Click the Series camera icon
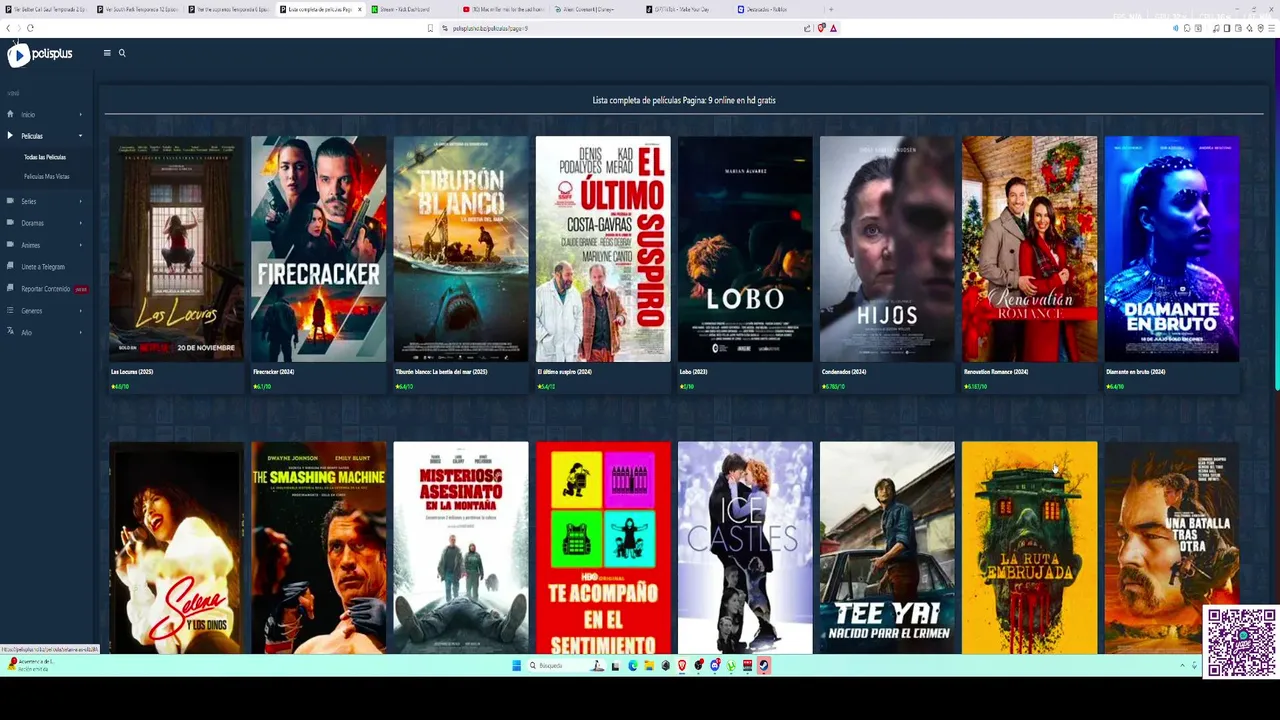The image size is (1280, 720). 10,201
